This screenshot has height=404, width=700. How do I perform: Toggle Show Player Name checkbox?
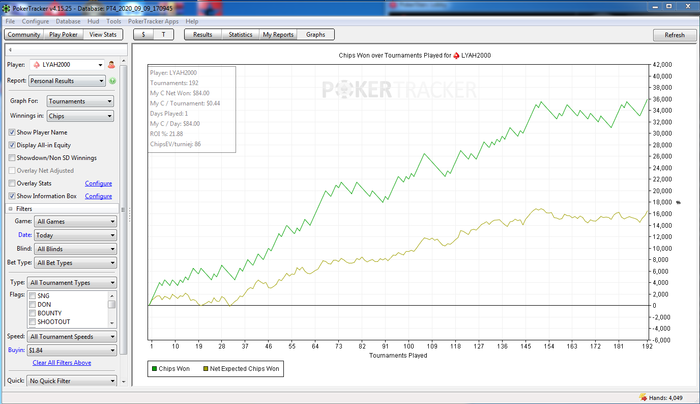12,132
